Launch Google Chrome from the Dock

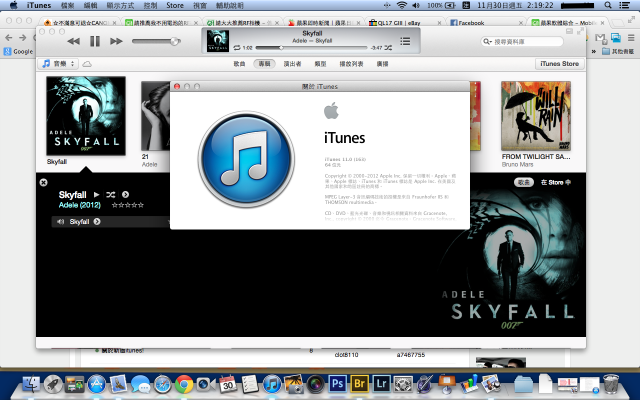point(184,384)
